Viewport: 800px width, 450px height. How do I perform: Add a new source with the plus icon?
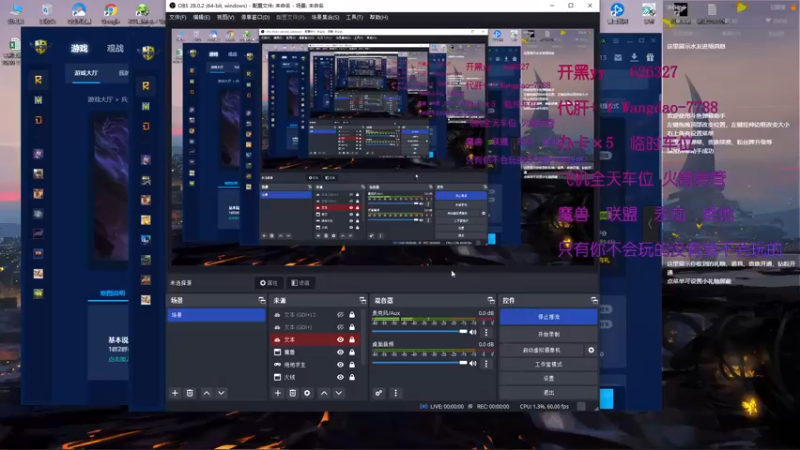point(278,393)
